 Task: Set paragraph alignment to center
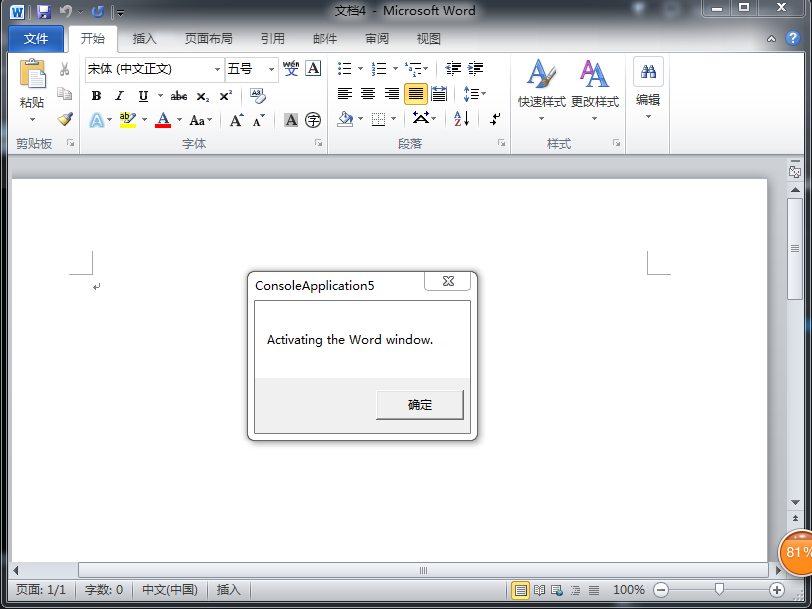(x=368, y=94)
